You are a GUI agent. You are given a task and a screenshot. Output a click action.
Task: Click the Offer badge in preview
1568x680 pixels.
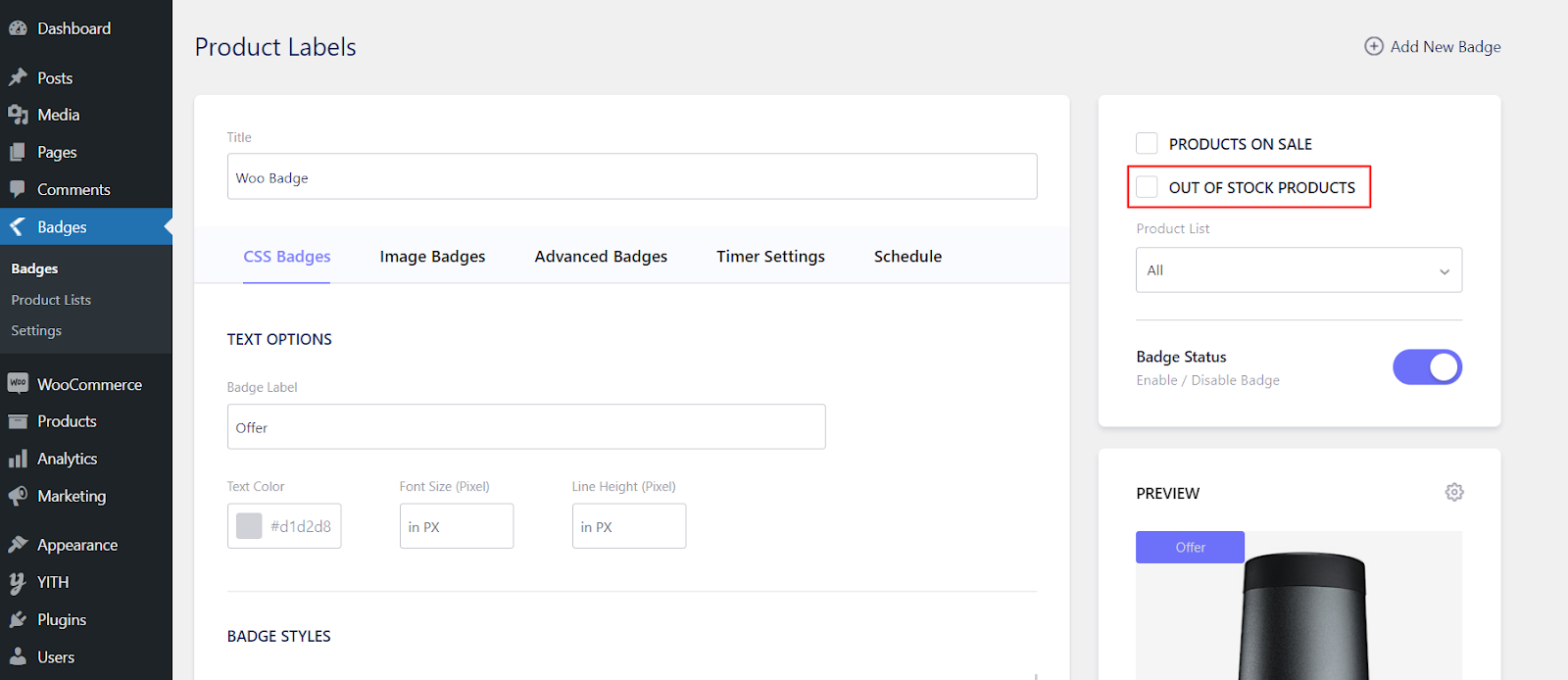[1190, 547]
